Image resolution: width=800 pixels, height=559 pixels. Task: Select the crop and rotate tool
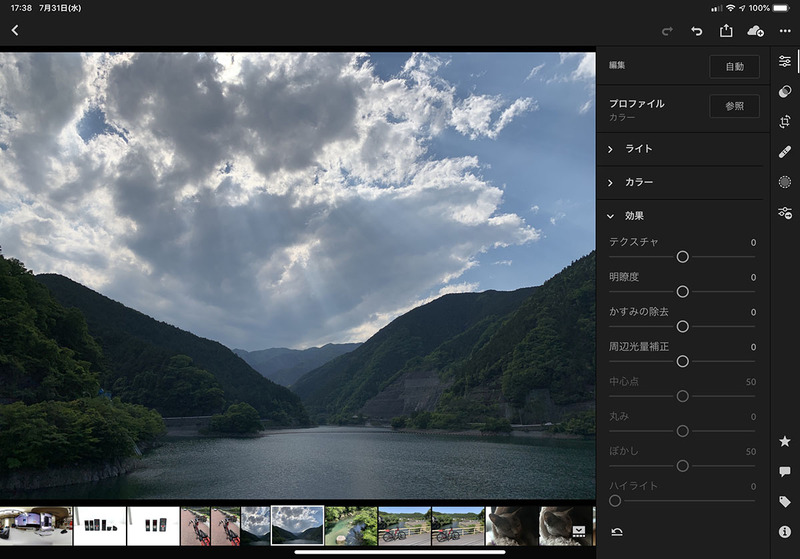coord(785,121)
